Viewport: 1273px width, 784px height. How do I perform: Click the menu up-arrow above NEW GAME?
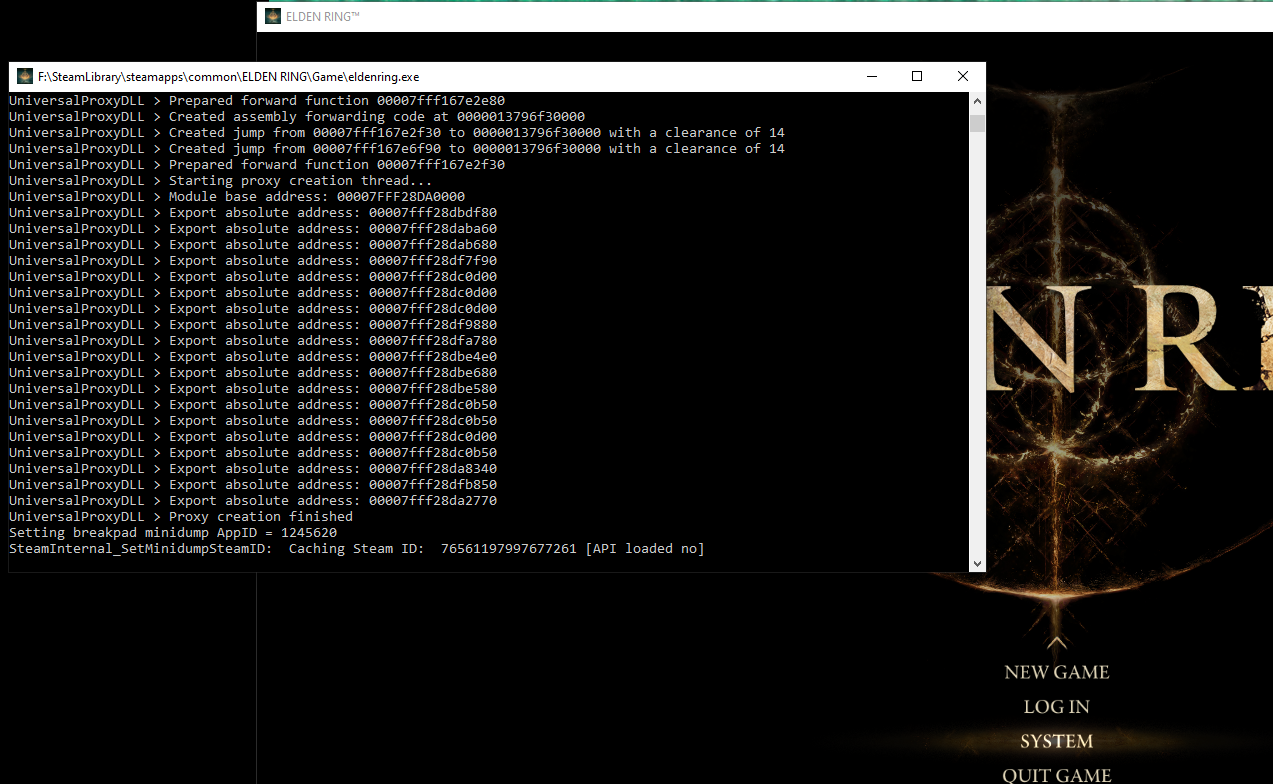point(1056,642)
